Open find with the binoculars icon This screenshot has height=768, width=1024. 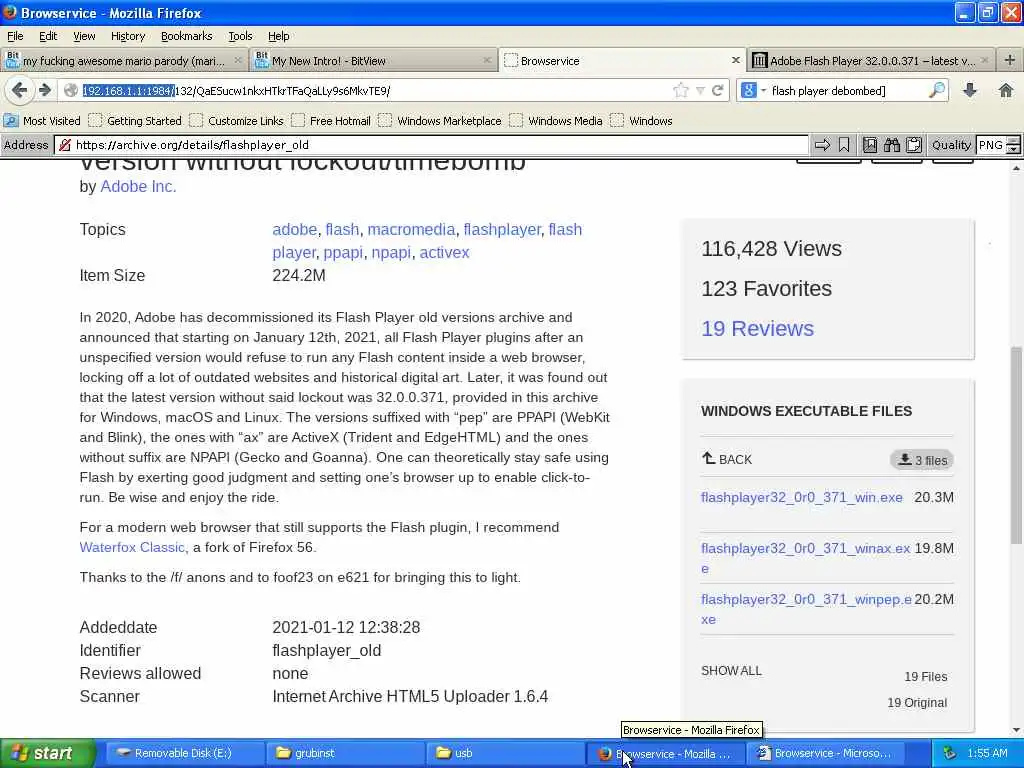[x=892, y=145]
